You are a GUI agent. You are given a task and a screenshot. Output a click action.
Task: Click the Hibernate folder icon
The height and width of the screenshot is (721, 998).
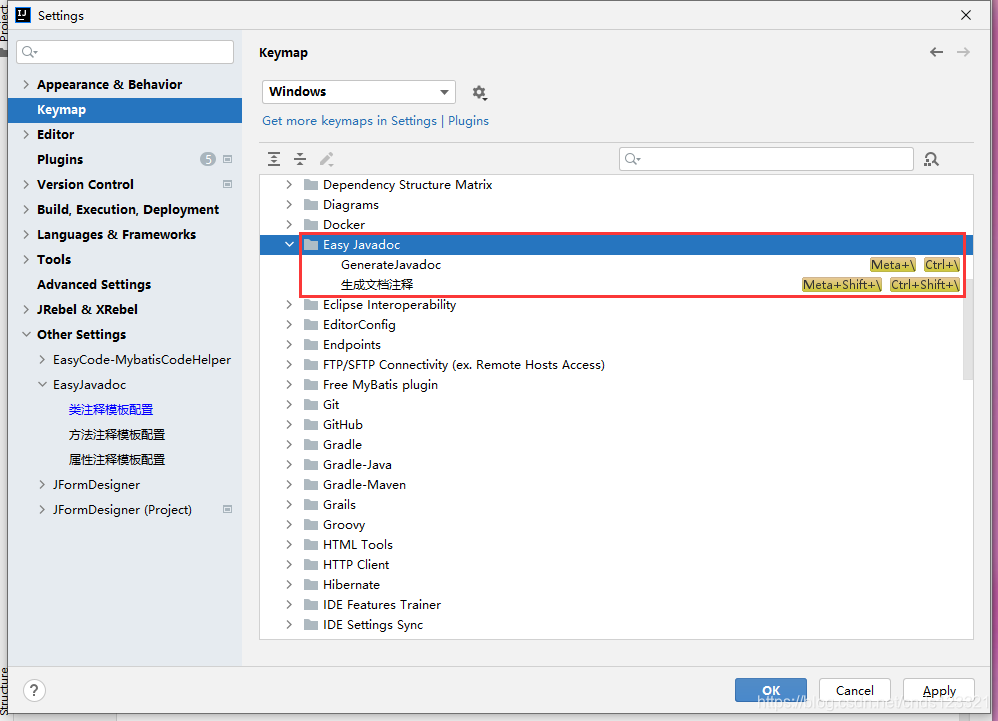pyautogui.click(x=311, y=585)
